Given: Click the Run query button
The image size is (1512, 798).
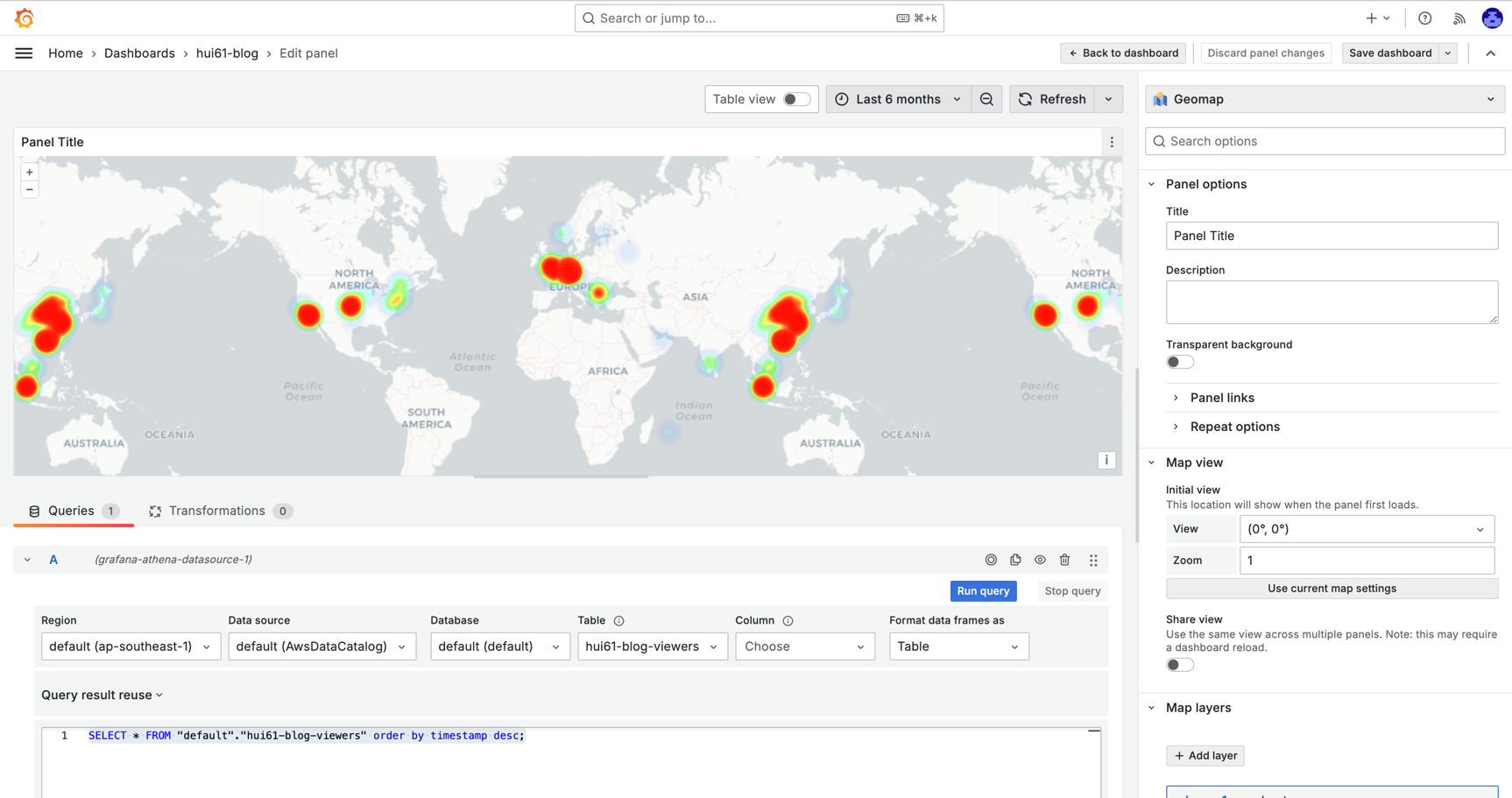Looking at the screenshot, I should tap(983, 591).
